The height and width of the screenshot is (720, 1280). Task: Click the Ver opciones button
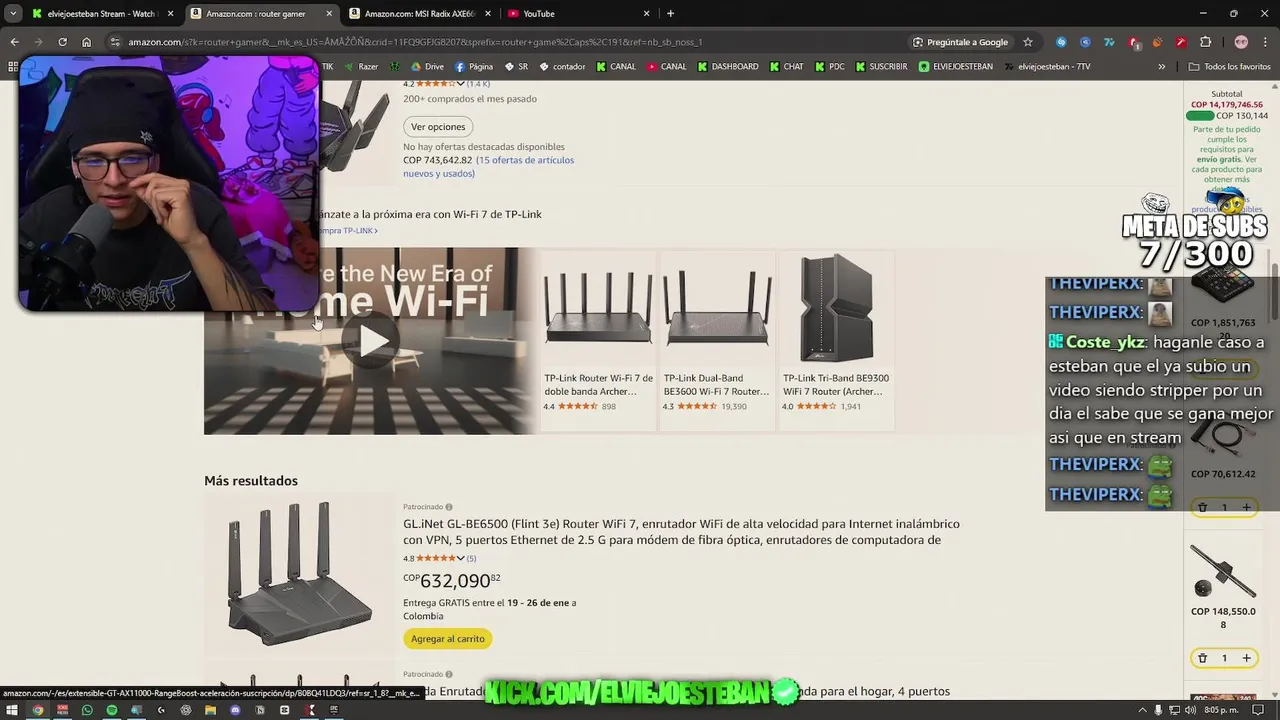click(438, 127)
